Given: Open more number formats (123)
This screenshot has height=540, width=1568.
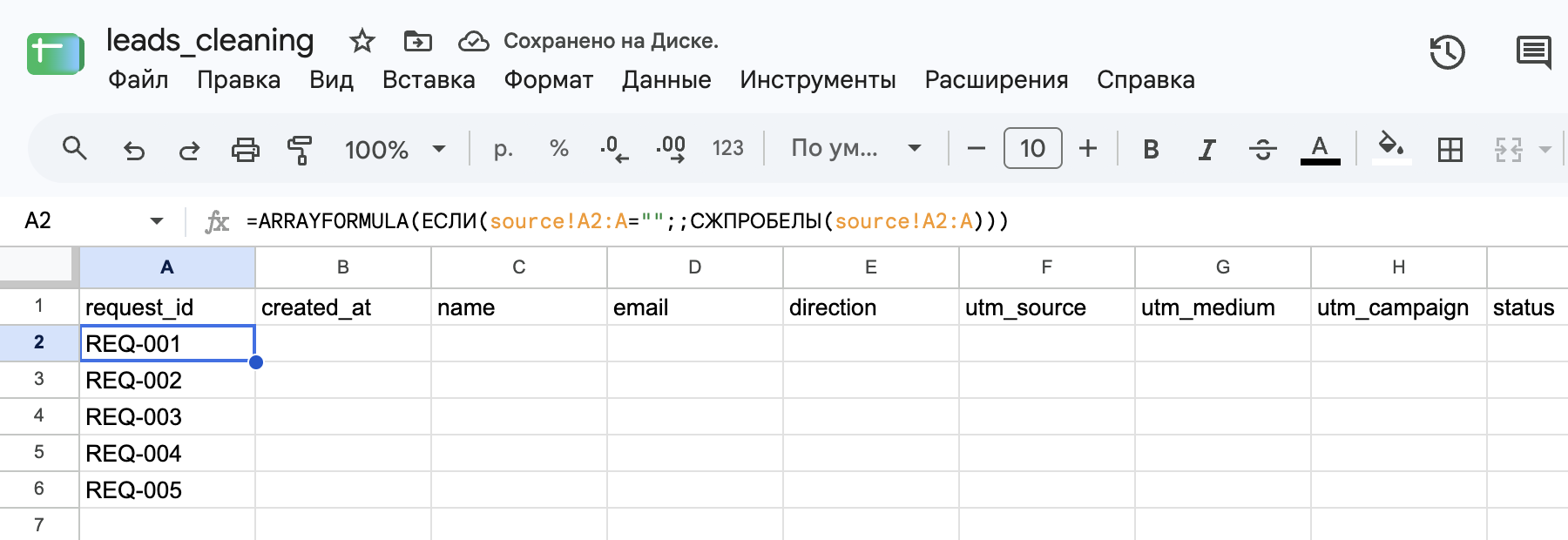Looking at the screenshot, I should (727, 149).
